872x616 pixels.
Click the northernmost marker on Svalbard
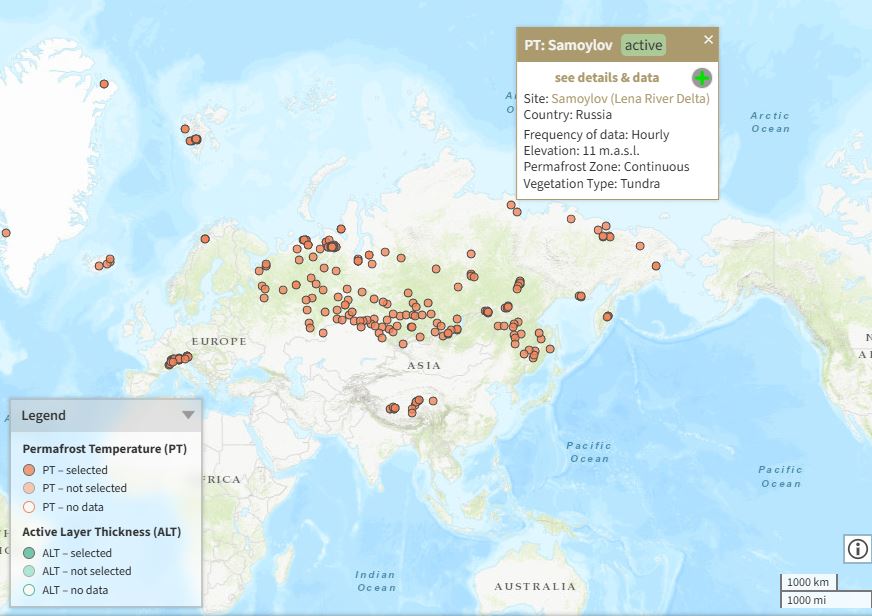tap(185, 129)
